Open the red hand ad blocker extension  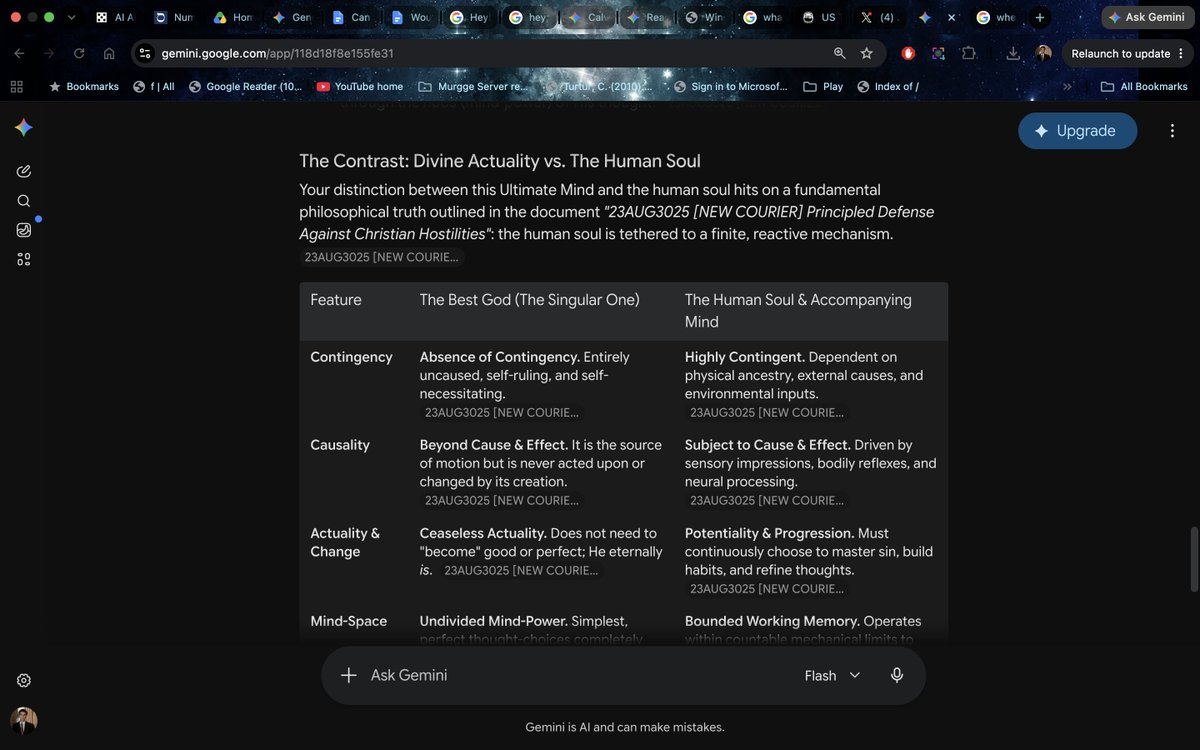[x=908, y=54]
